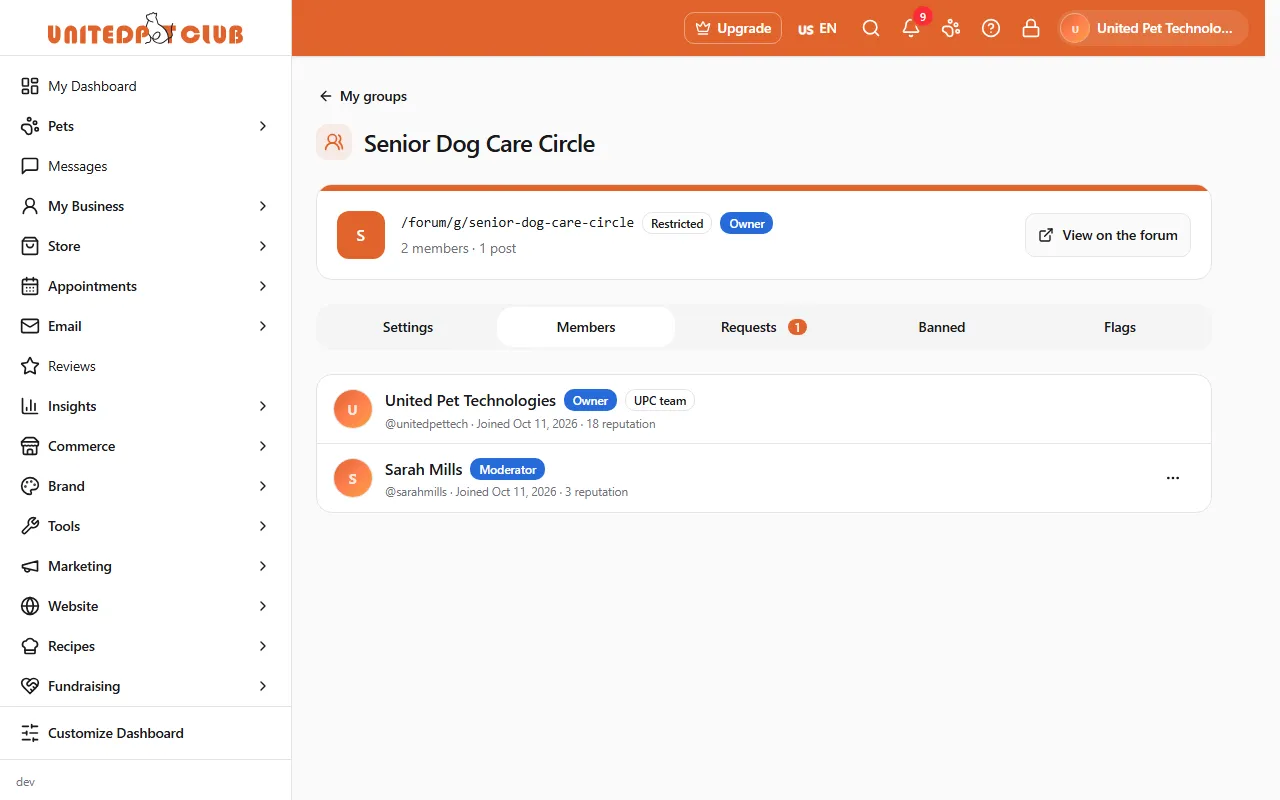Check the notifications bell icon
The image size is (1280, 800).
pyautogui.click(x=911, y=28)
